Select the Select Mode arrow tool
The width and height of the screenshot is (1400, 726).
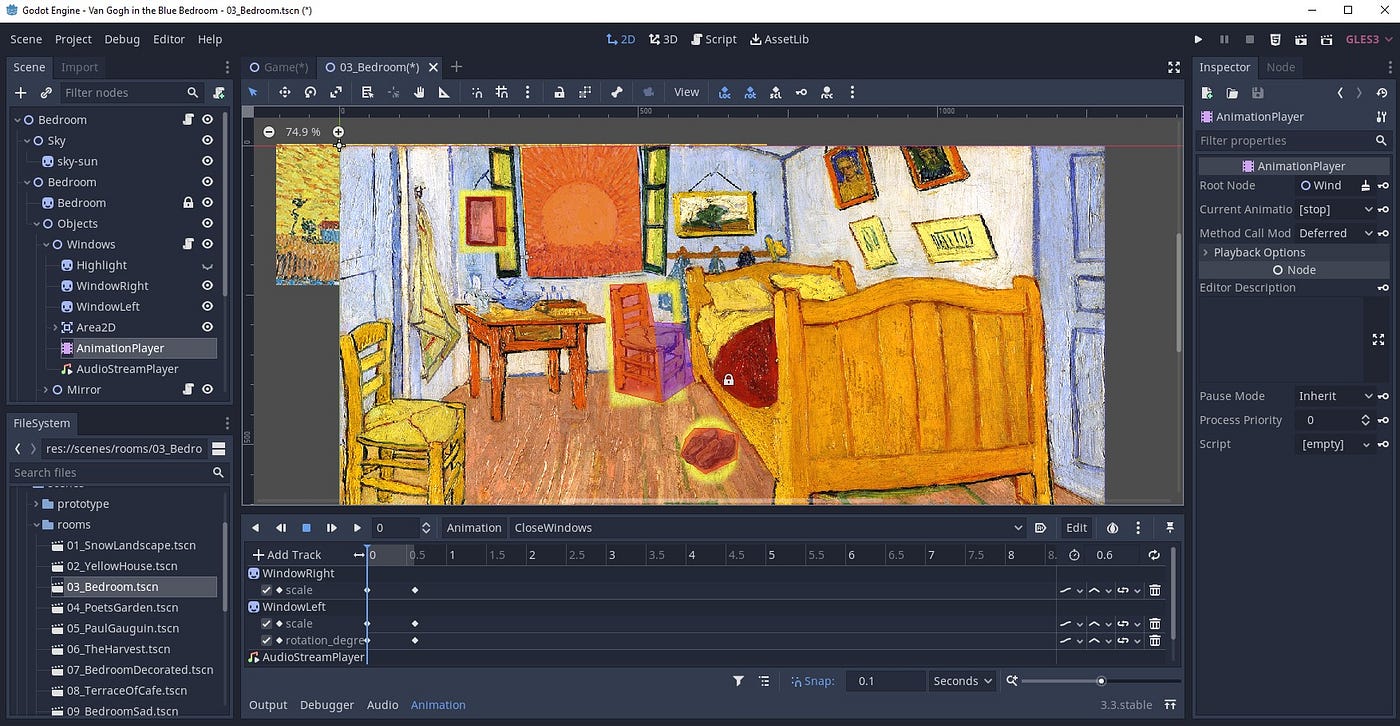pos(253,92)
